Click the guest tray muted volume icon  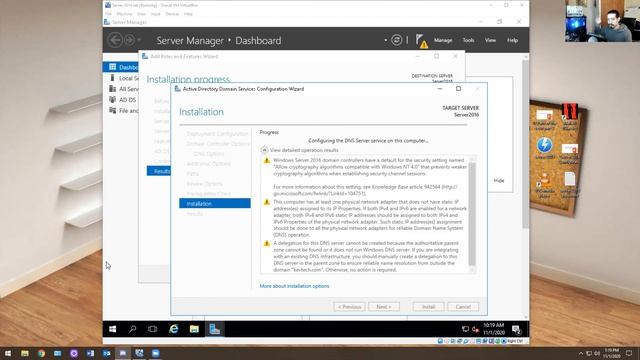pos(475,329)
